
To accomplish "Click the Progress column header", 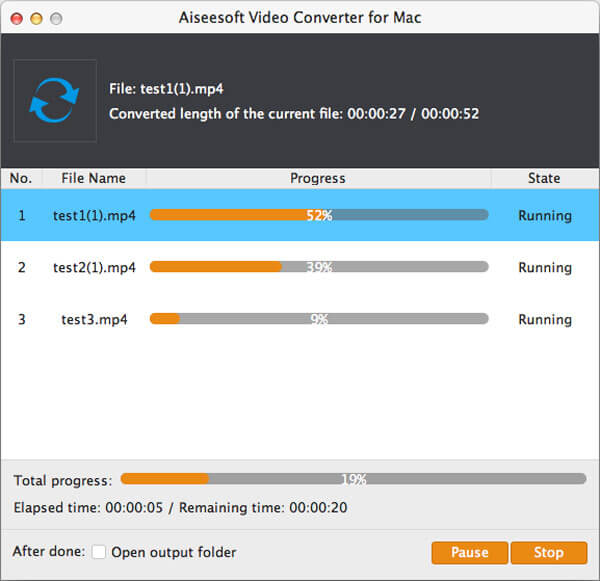I will pyautogui.click(x=317, y=178).
